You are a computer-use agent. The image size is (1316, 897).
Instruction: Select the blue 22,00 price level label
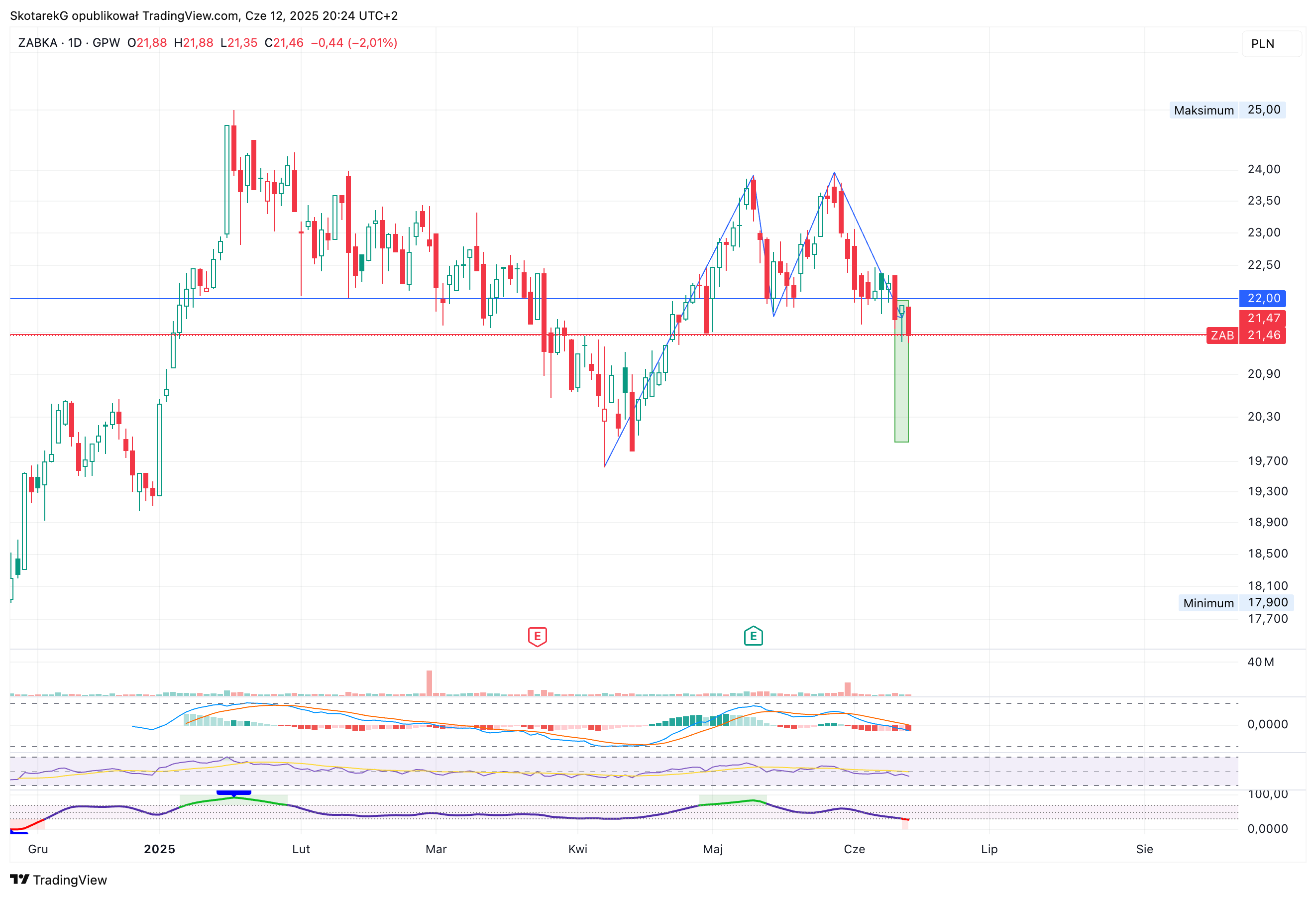1263,298
